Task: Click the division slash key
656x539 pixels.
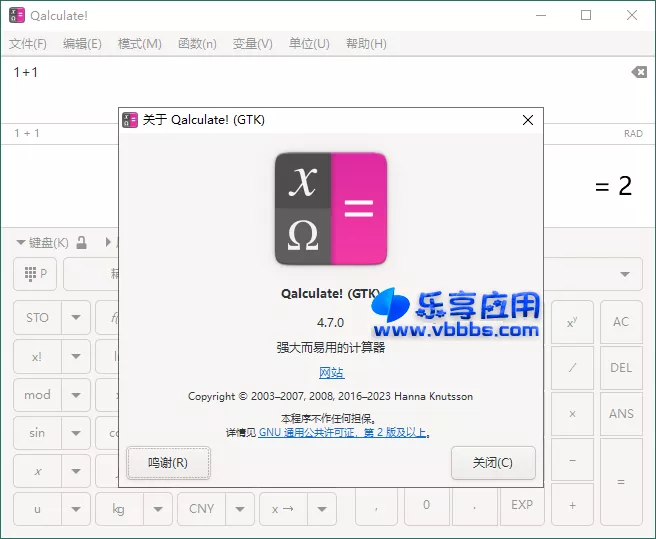Action: point(572,368)
